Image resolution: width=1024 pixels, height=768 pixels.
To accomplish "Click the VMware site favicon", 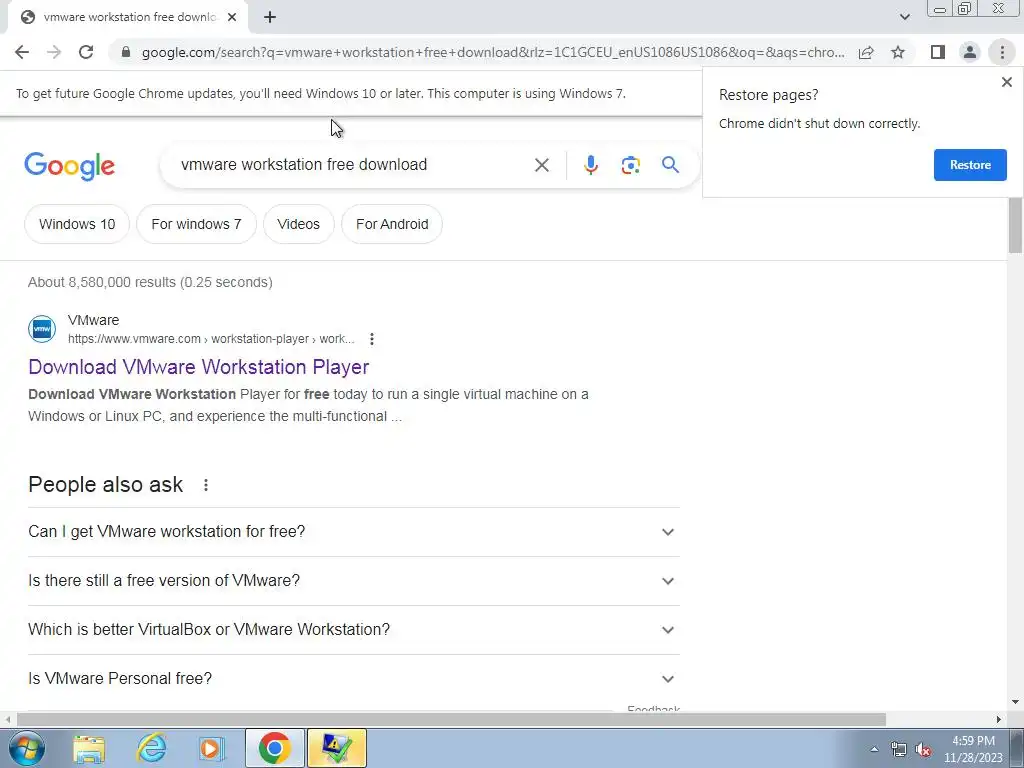I will (42, 328).
